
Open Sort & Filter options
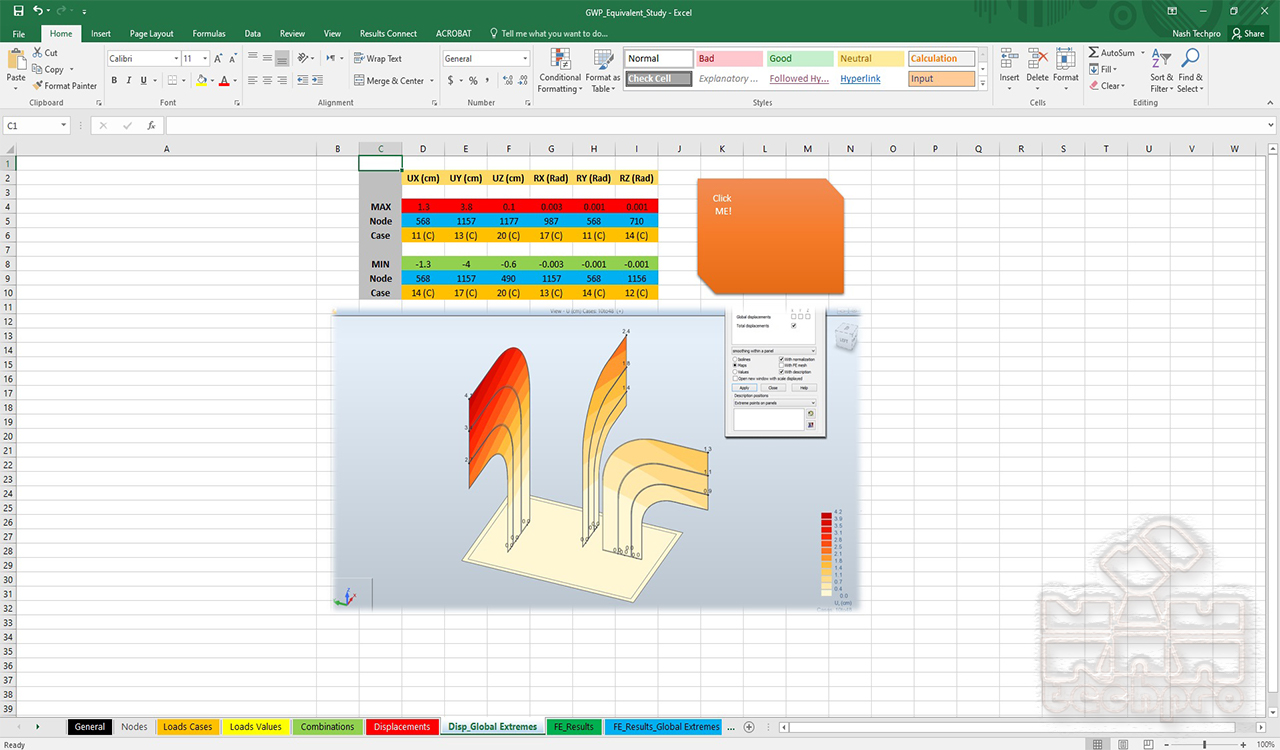click(x=1161, y=71)
